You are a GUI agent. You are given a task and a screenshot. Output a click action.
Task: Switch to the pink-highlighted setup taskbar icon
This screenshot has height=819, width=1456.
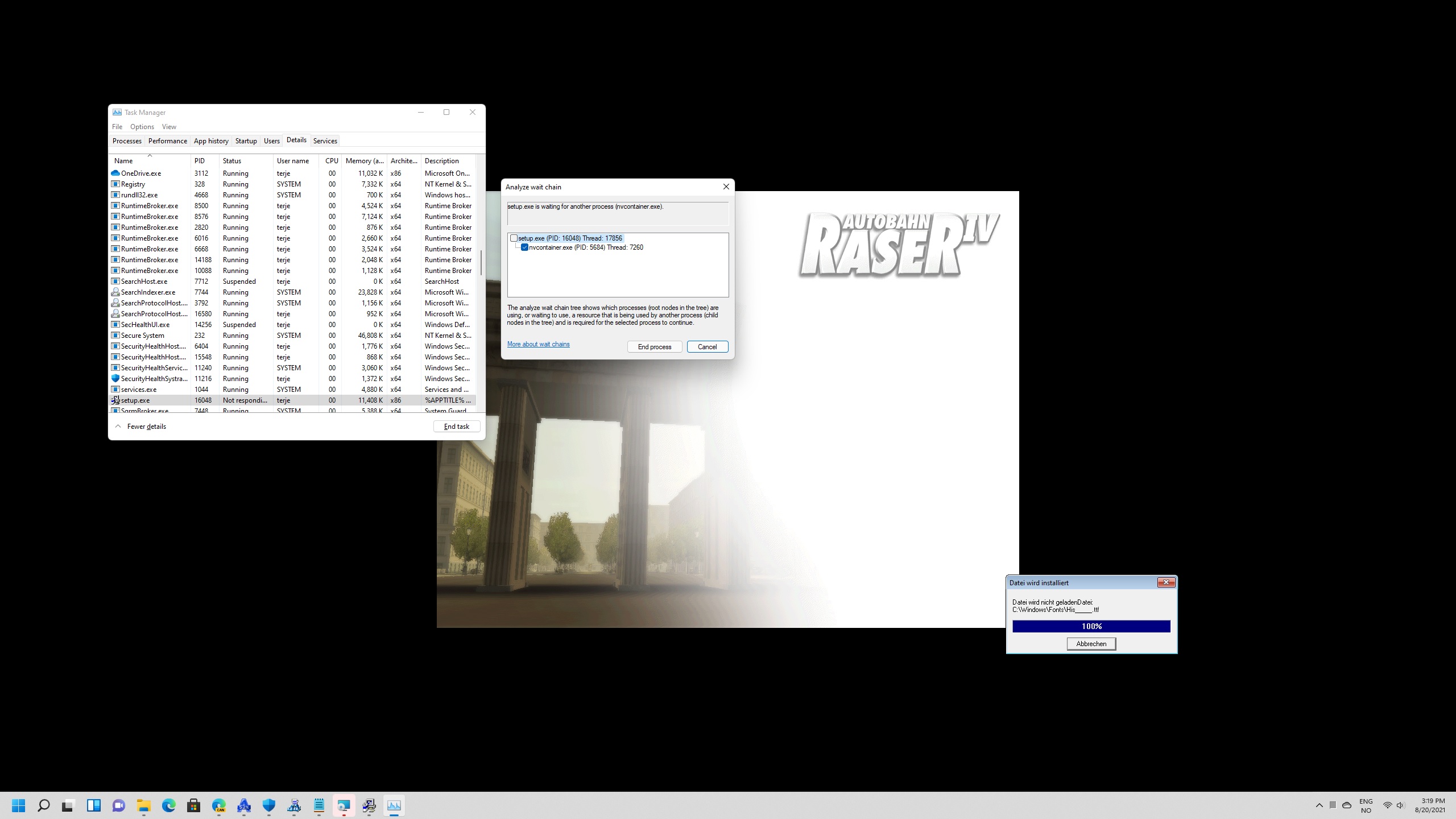pyautogui.click(x=344, y=805)
